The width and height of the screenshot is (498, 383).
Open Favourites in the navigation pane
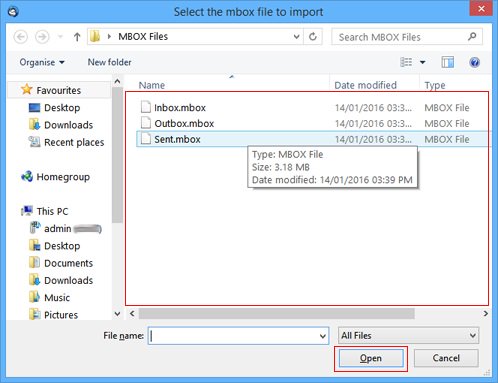click(59, 90)
